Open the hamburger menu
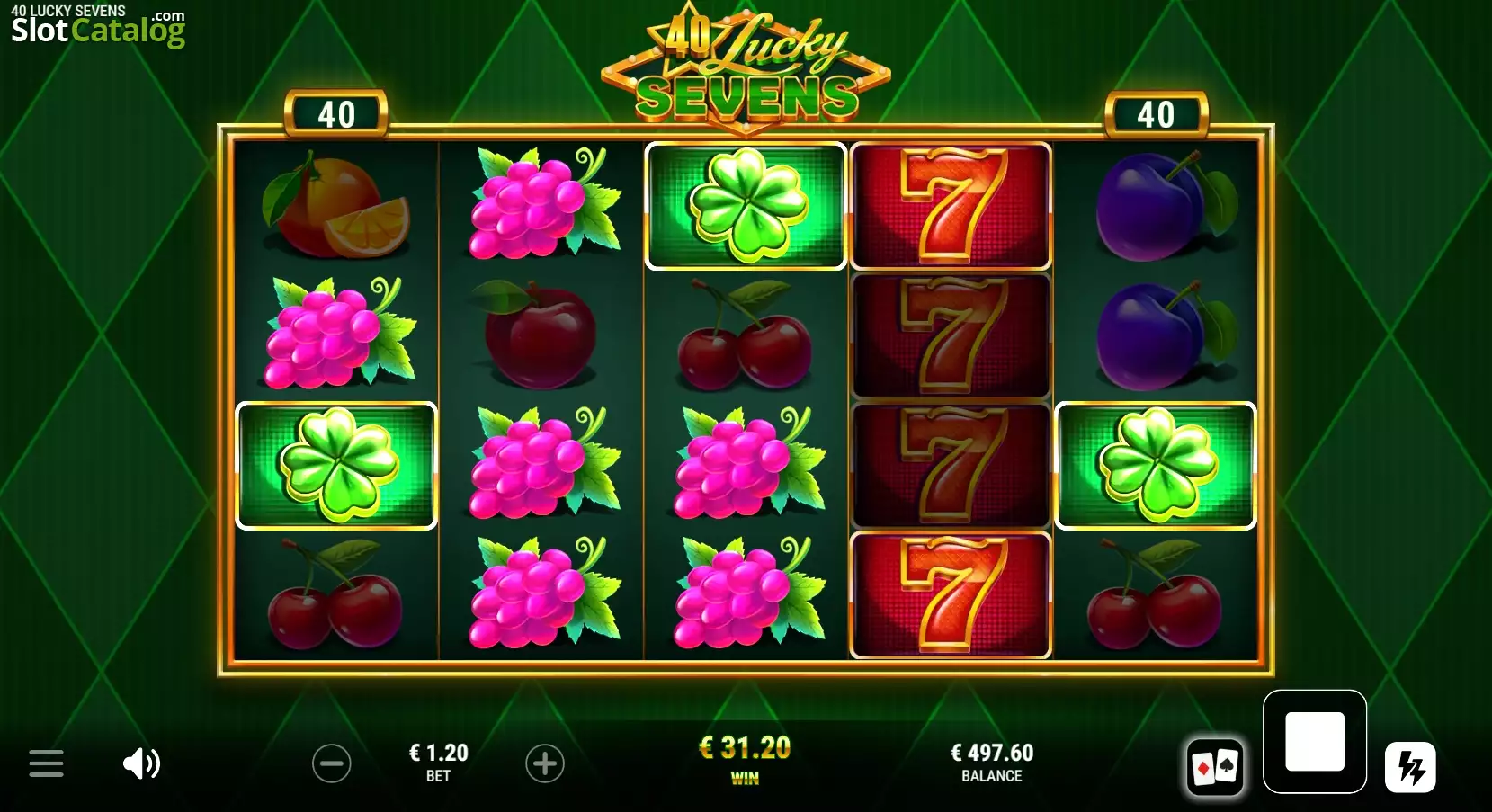This screenshot has height=812, width=1492. pyautogui.click(x=46, y=763)
